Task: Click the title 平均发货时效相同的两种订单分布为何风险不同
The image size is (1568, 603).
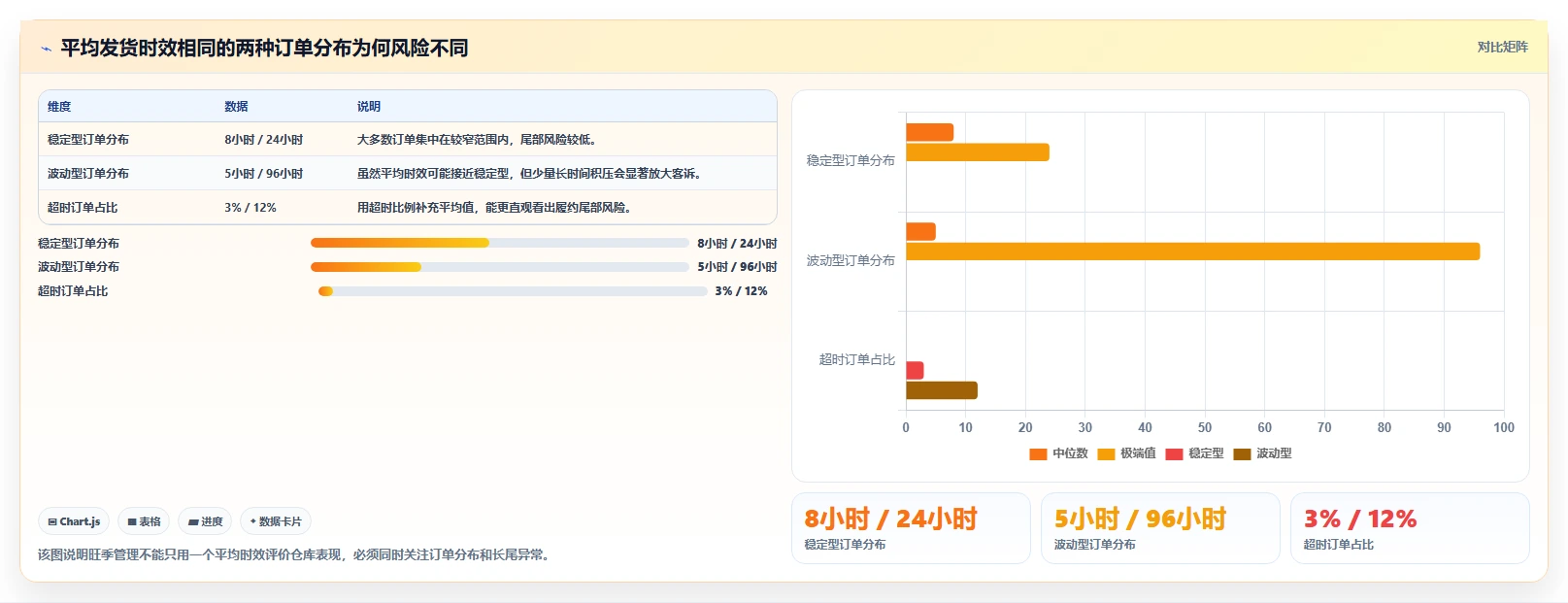Action: 264,49
